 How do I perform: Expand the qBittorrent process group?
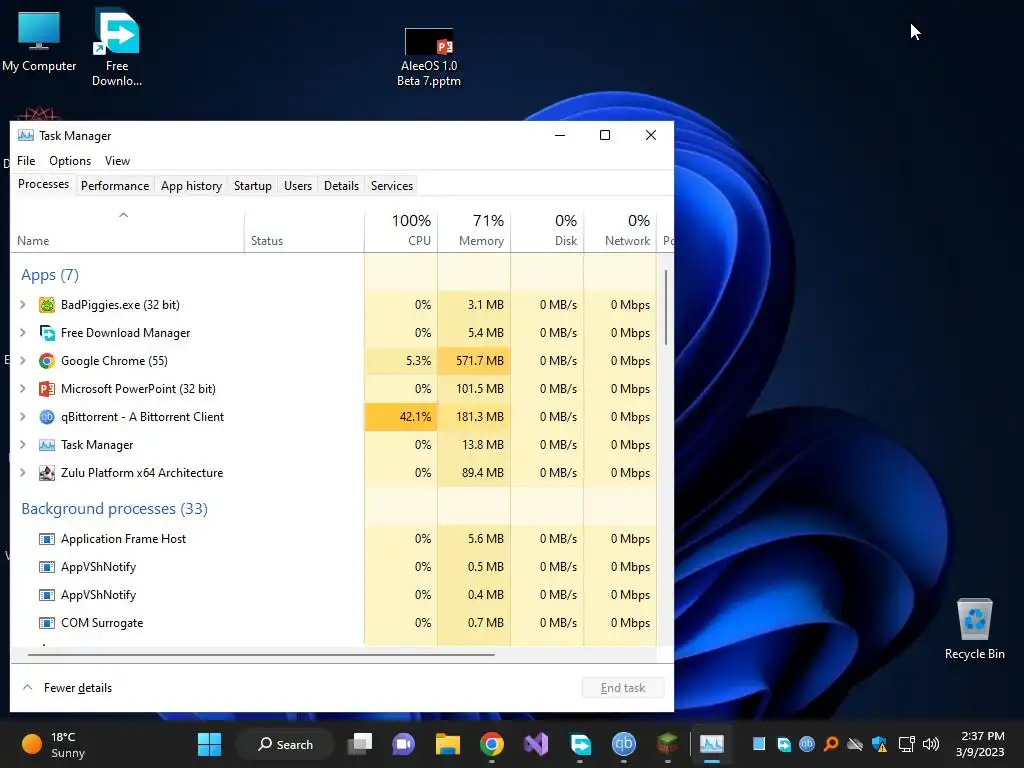(23, 417)
